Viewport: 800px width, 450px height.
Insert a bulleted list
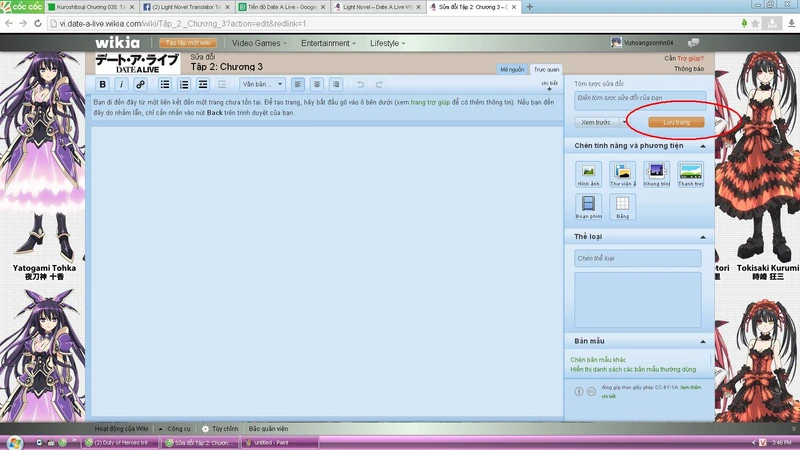coord(165,85)
